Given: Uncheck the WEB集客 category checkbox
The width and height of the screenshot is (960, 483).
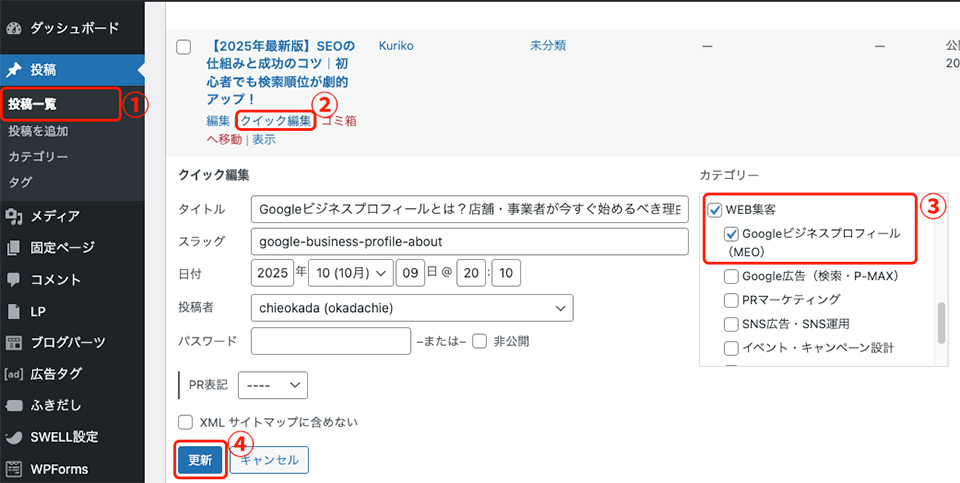Looking at the screenshot, I should (714, 210).
